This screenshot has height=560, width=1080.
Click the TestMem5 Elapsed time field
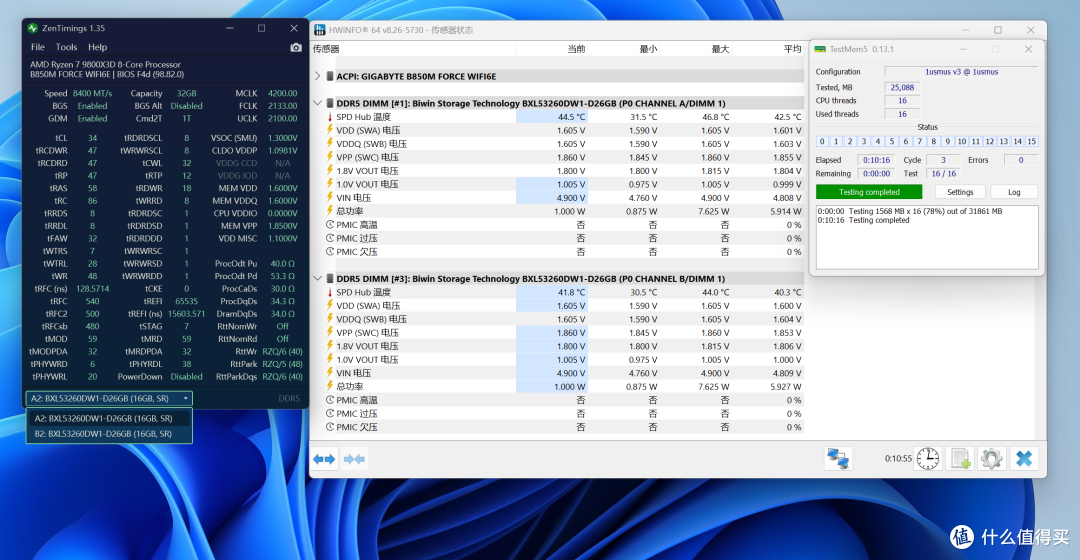(876, 160)
